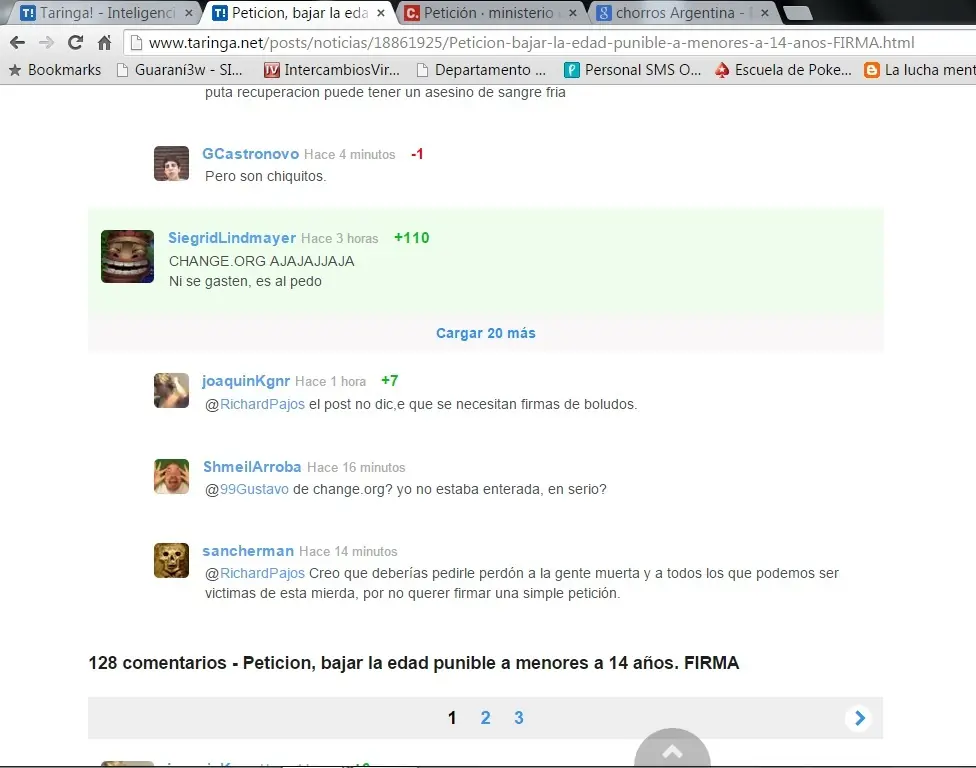Click the URL address bar
Screen dimensions: 976x768
[548, 42]
